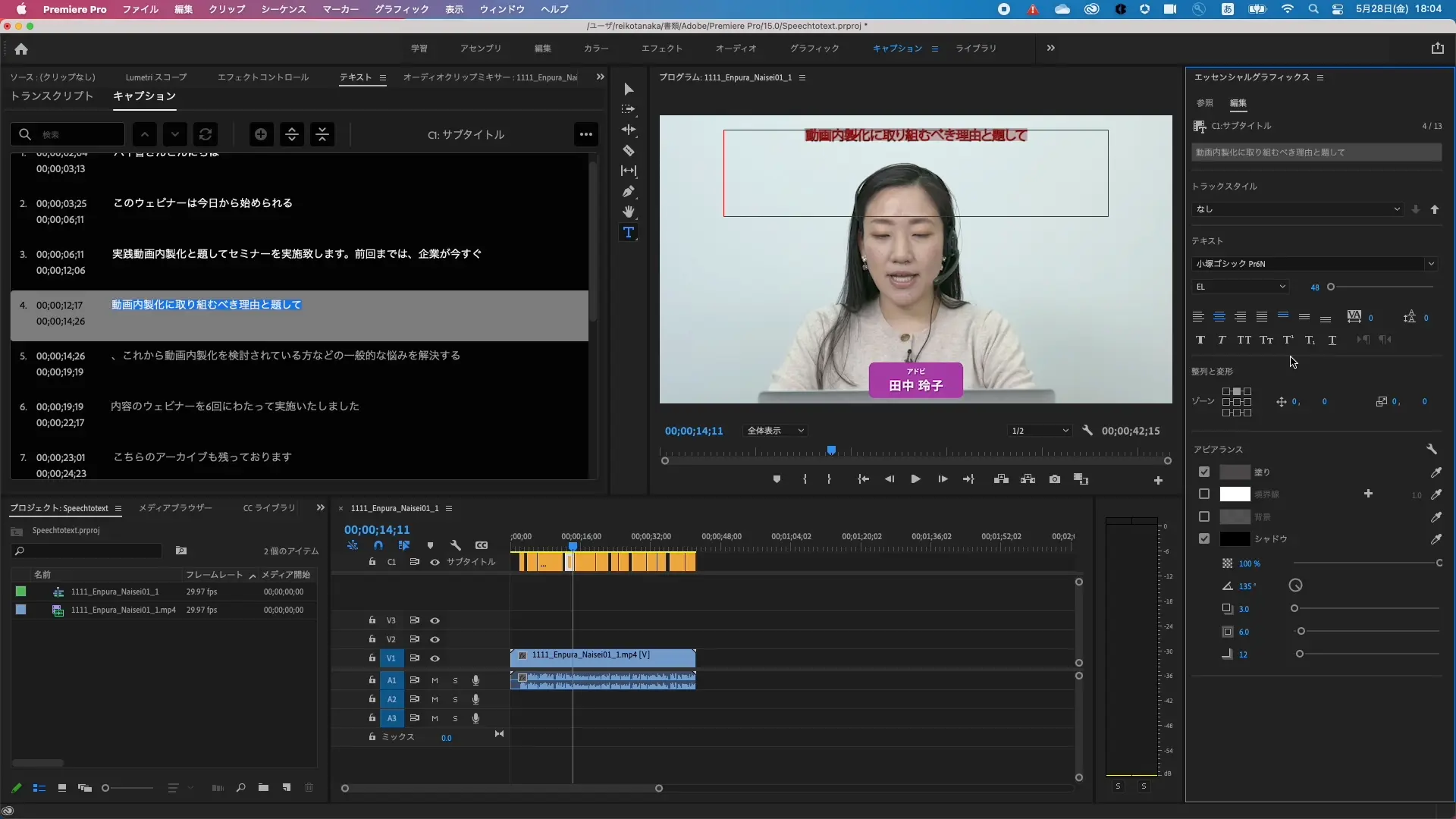Open the program monitor button editor
The image size is (1456, 819).
(1158, 480)
